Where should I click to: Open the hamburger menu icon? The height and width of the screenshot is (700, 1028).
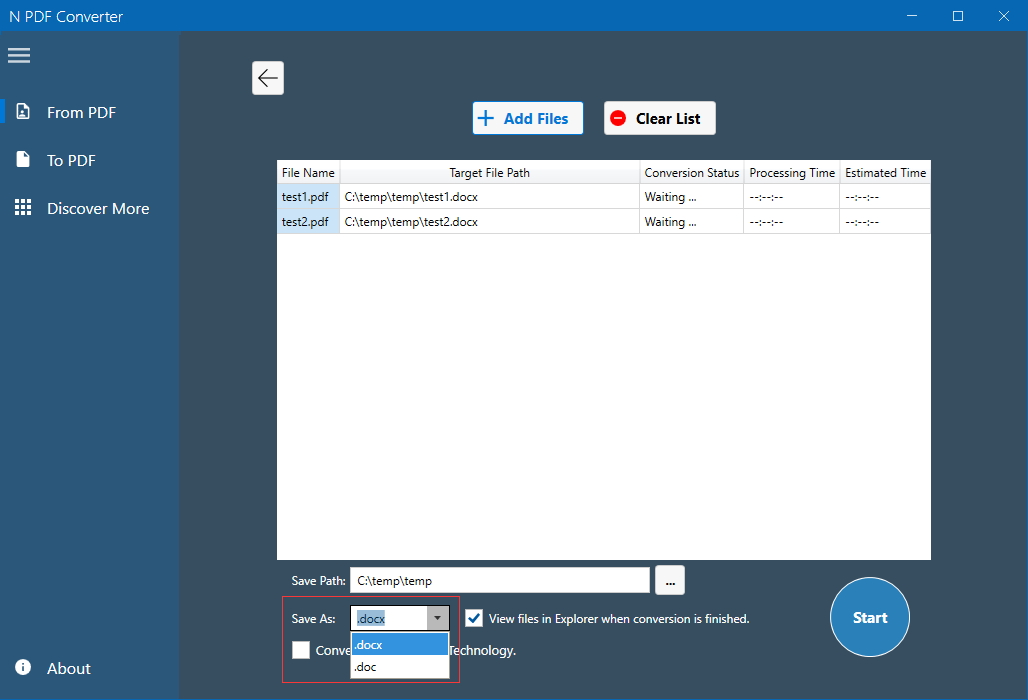coord(19,55)
